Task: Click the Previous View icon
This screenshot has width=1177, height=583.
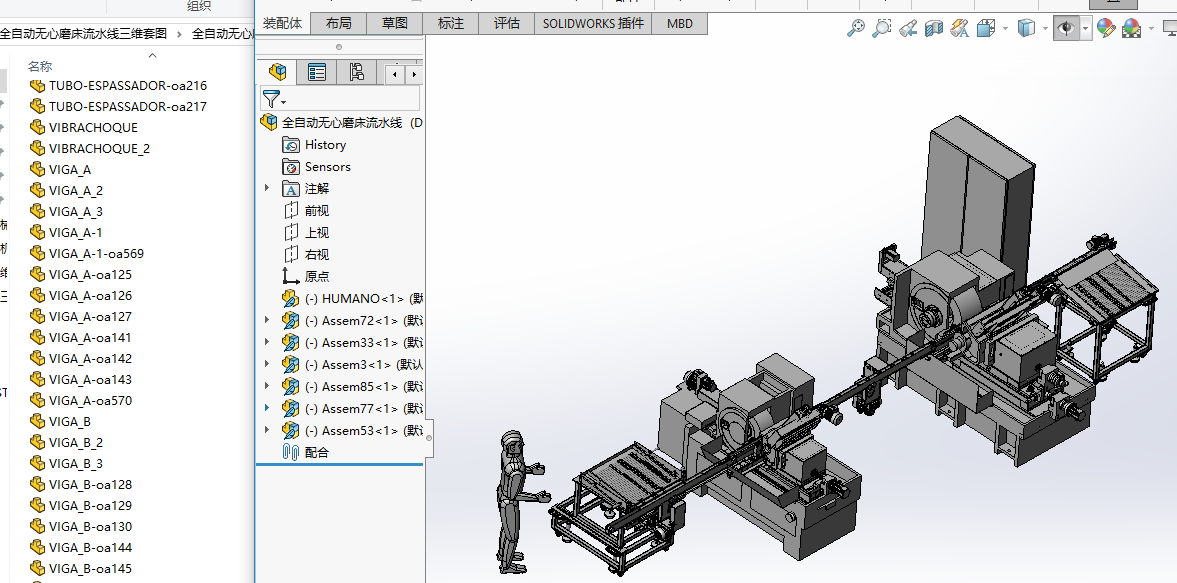Action: coord(908,29)
